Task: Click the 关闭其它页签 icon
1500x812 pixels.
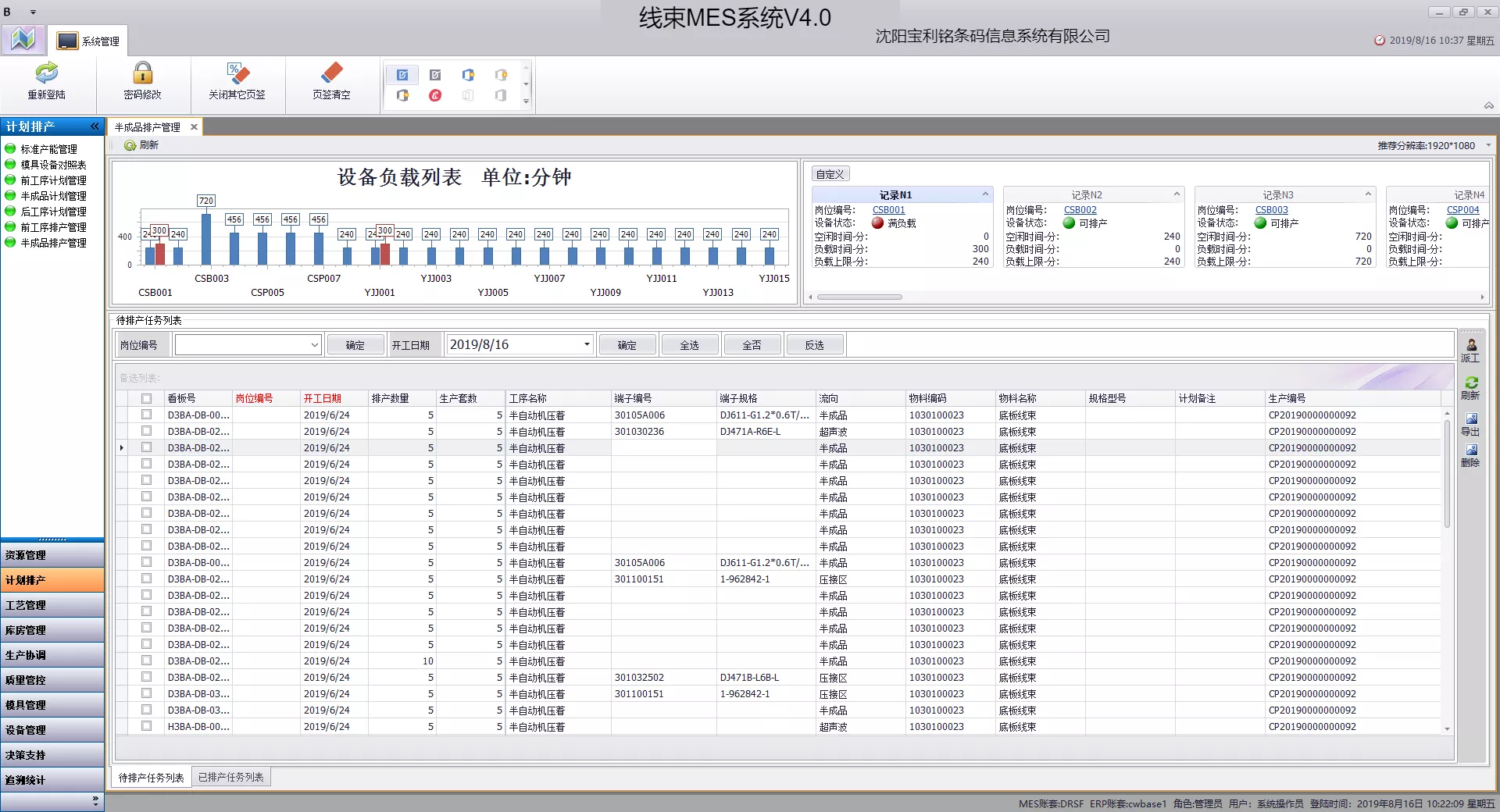Action: [x=237, y=73]
